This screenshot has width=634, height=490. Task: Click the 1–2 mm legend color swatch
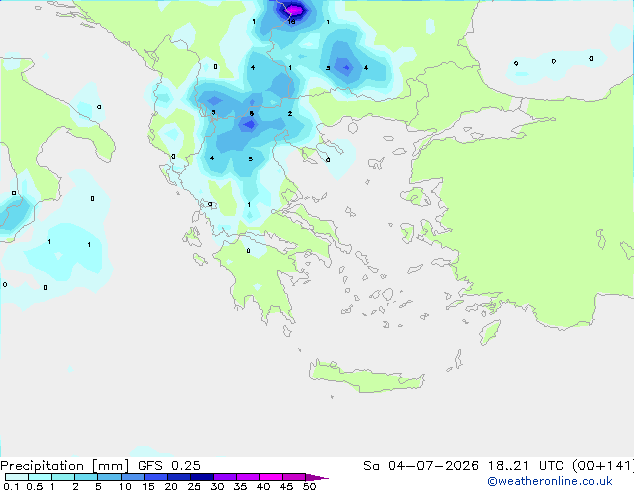tap(63, 477)
